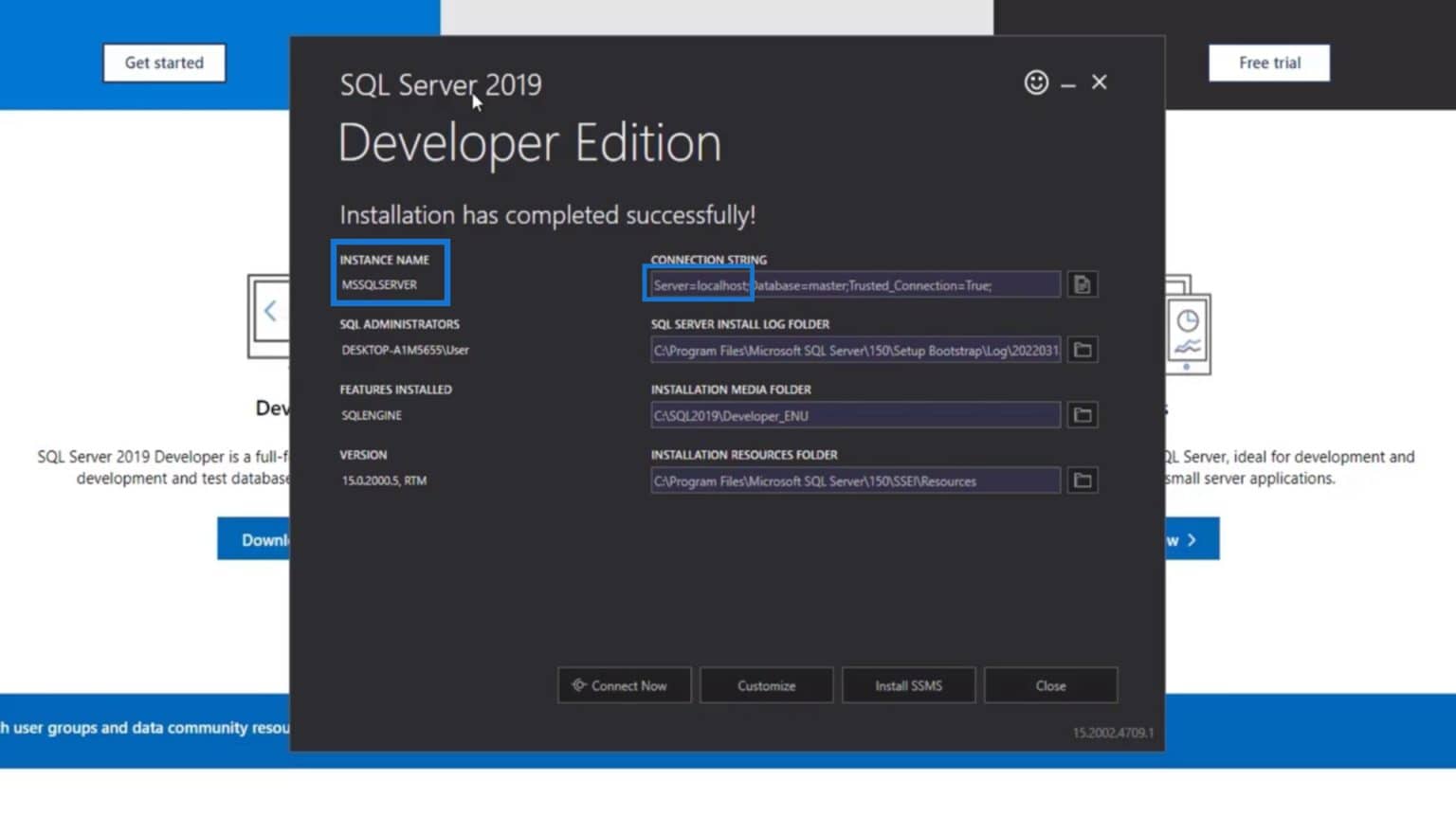Image resolution: width=1456 pixels, height=817 pixels.
Task: Click the installer build number 15.2002.4709.1
Action: (x=1113, y=733)
